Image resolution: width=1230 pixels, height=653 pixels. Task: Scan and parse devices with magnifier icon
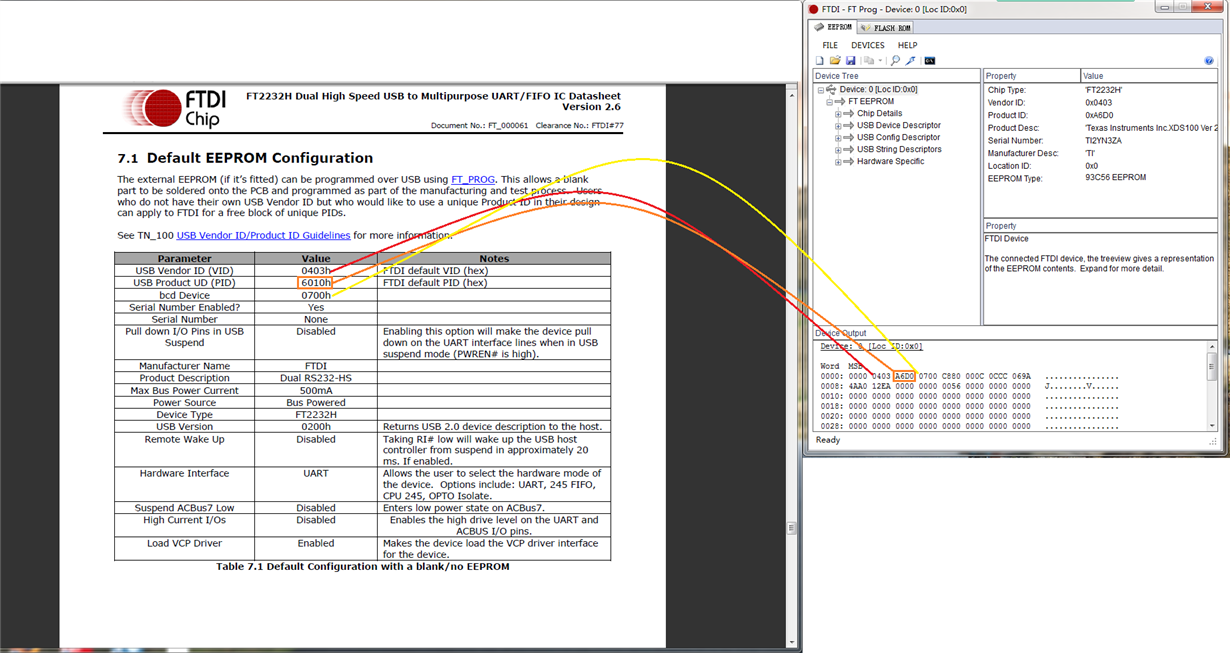coord(895,61)
